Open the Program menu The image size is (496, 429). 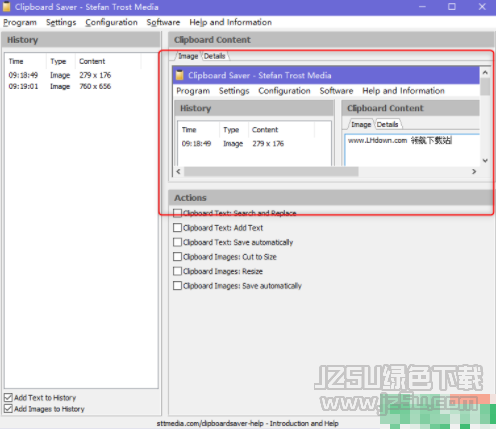pyautogui.click(x=20, y=22)
